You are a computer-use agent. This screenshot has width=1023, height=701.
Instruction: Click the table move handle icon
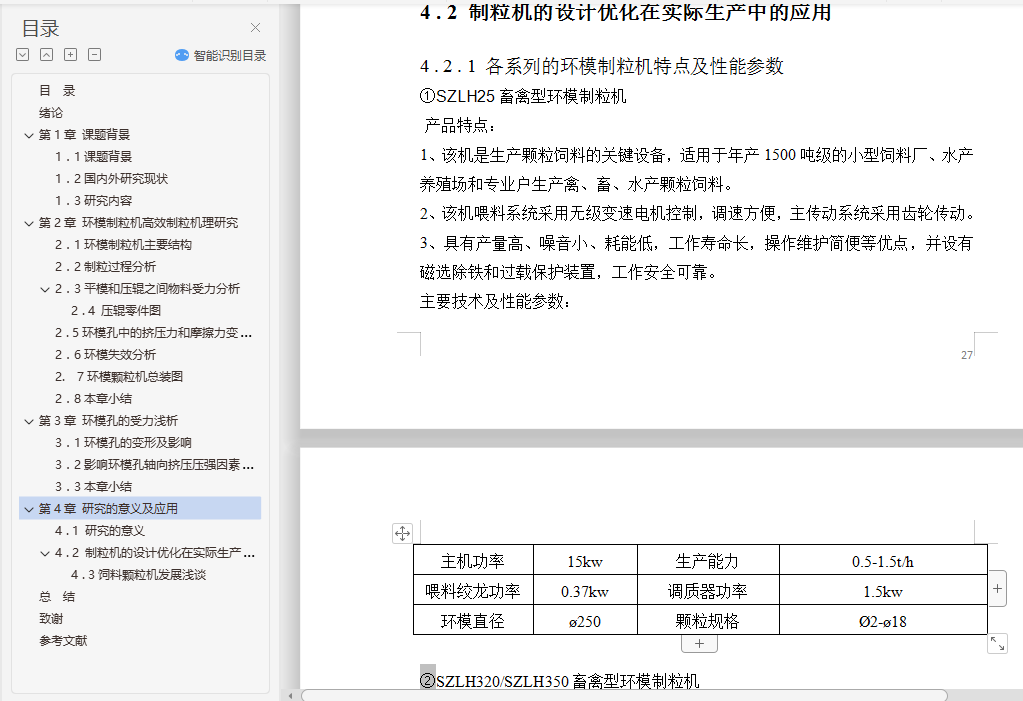403,533
